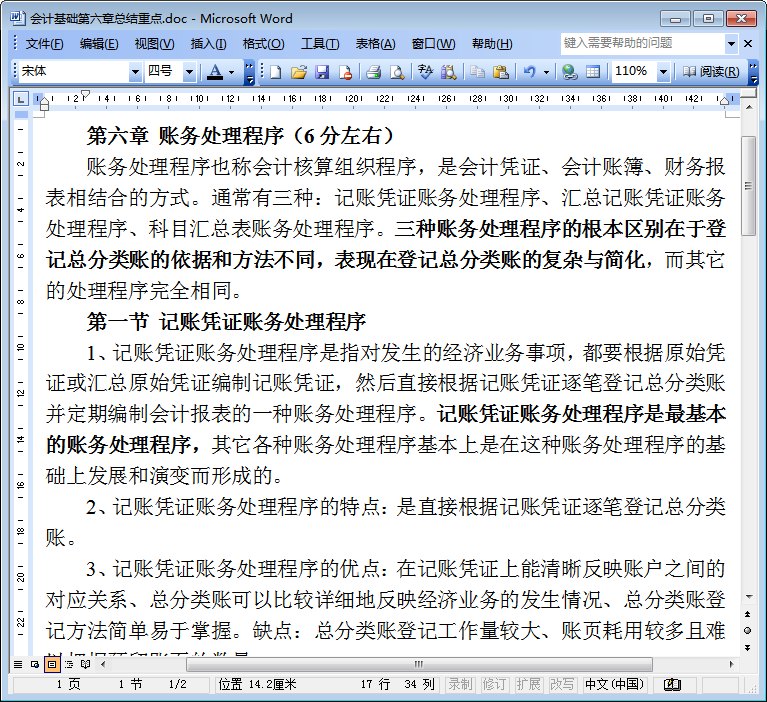Open the 文件(F) menu
The image size is (767, 702).
point(44,44)
